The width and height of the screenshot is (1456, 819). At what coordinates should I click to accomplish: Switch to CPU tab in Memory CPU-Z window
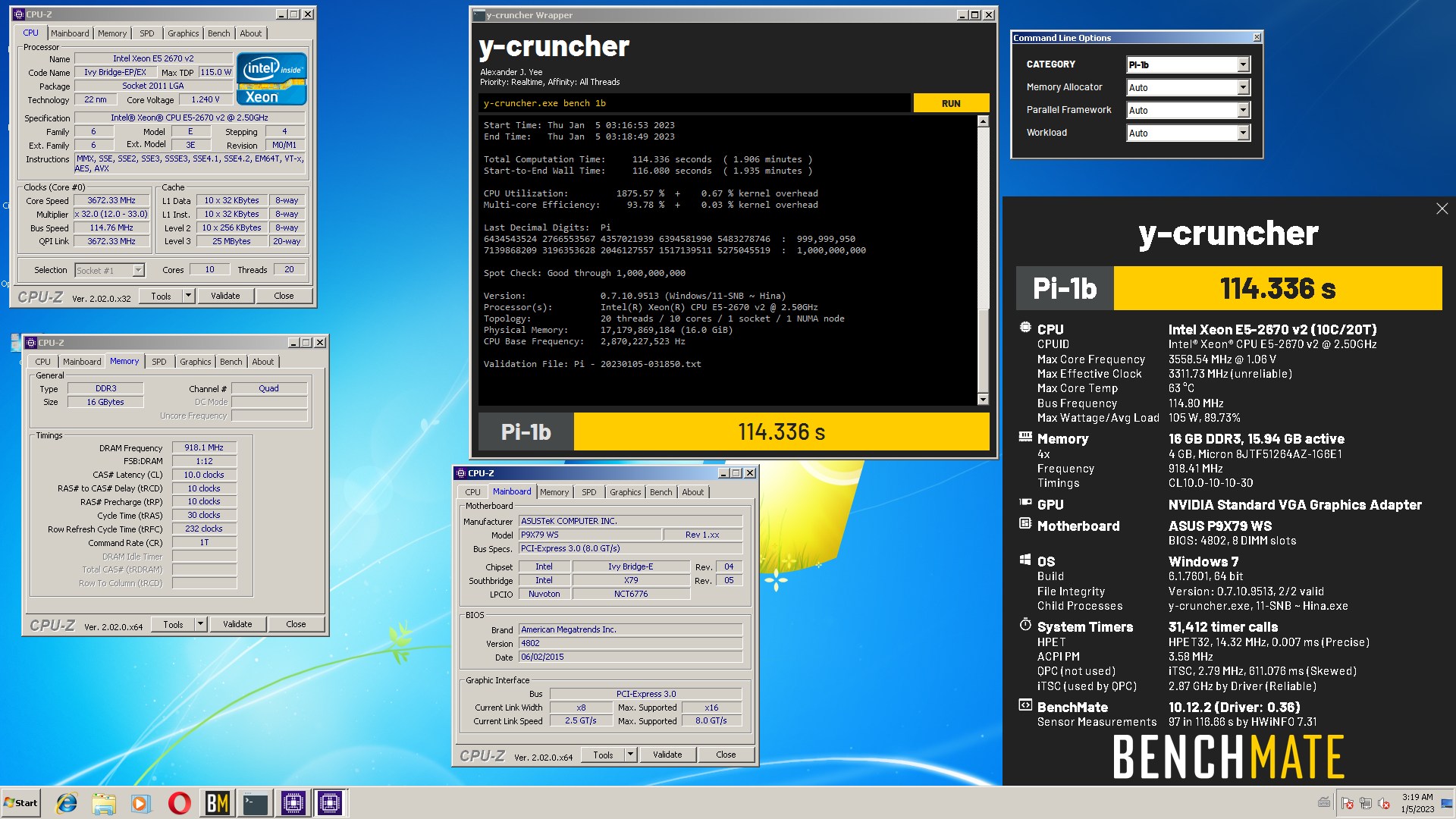coord(42,362)
